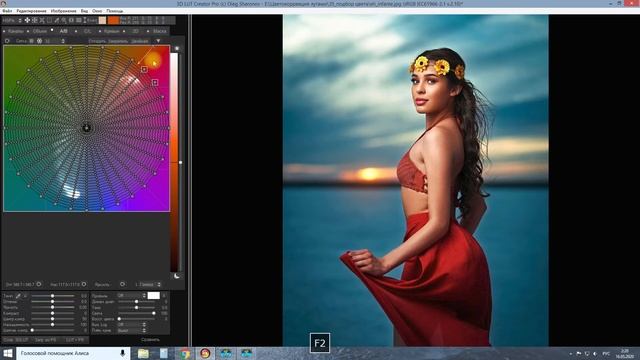Open the Окно menu

pos(97,11)
